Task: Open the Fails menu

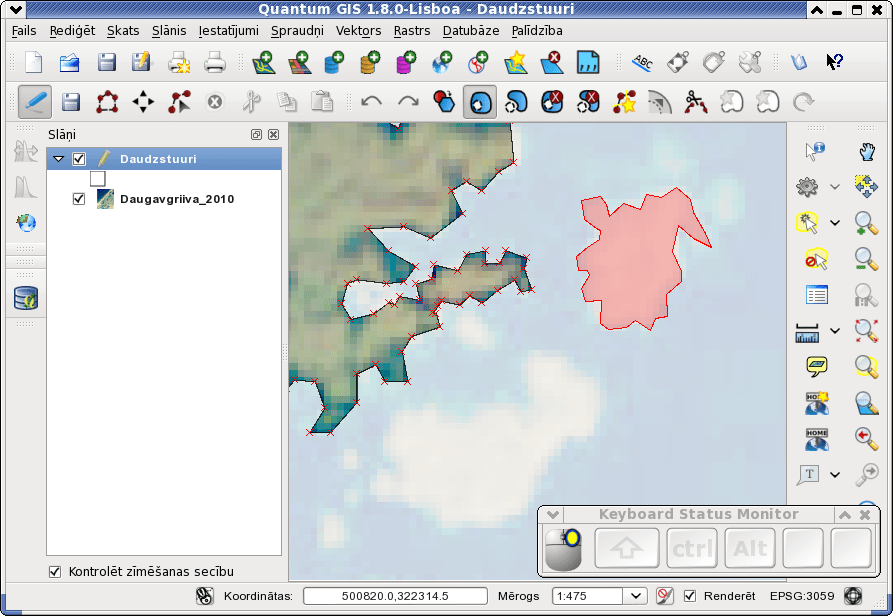Action: (x=24, y=31)
